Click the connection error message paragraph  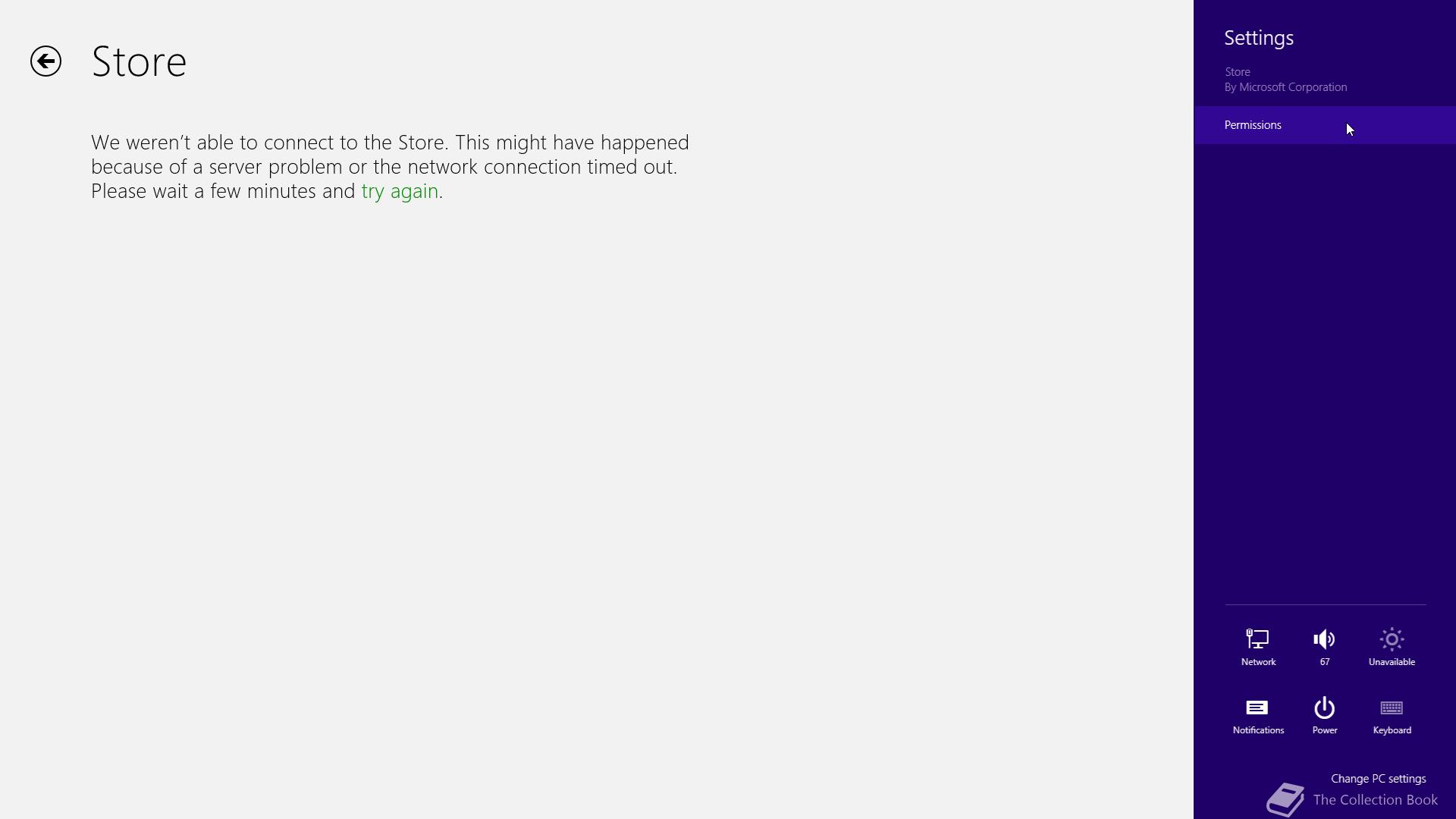click(390, 167)
